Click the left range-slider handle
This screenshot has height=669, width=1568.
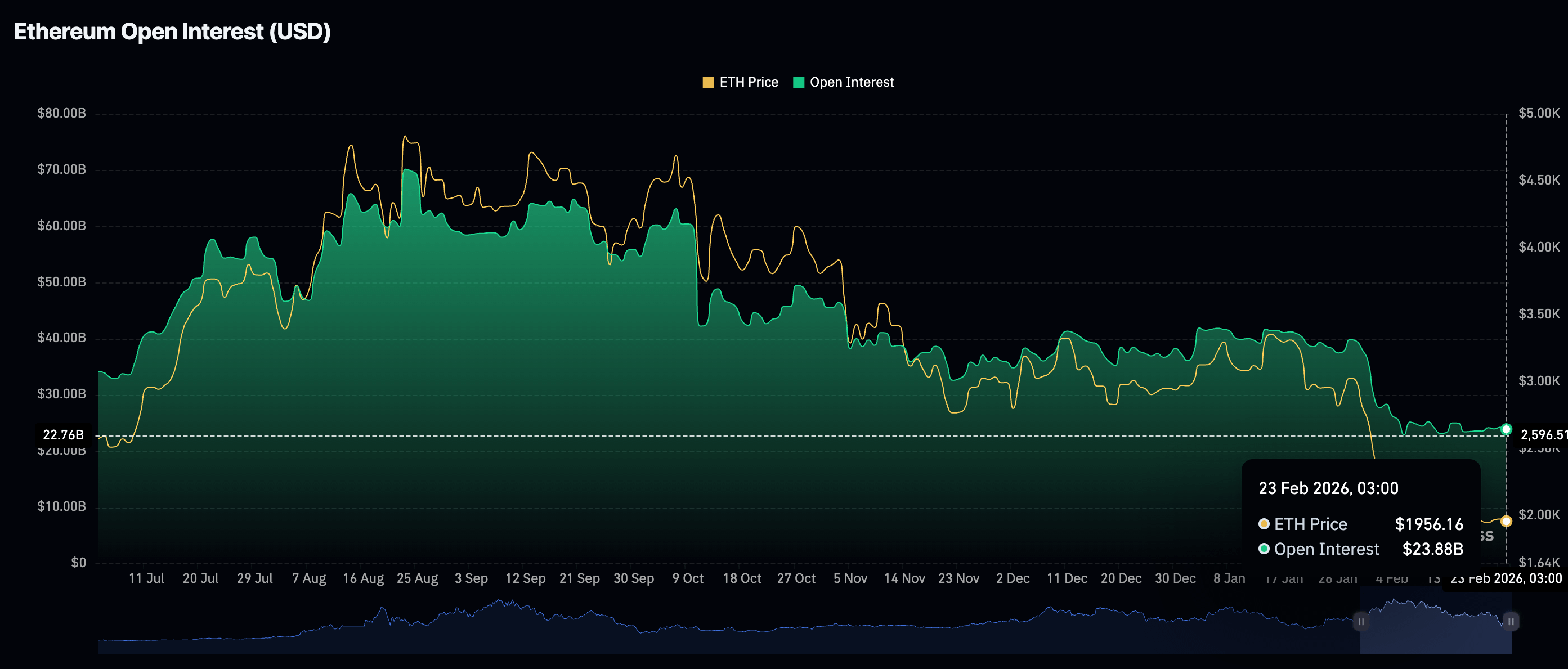click(1361, 621)
